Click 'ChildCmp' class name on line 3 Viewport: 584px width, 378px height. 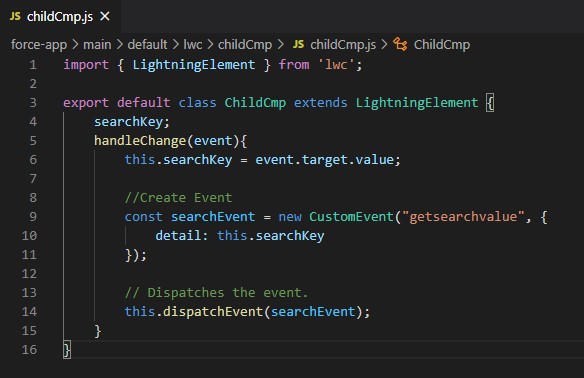pyautogui.click(x=255, y=103)
